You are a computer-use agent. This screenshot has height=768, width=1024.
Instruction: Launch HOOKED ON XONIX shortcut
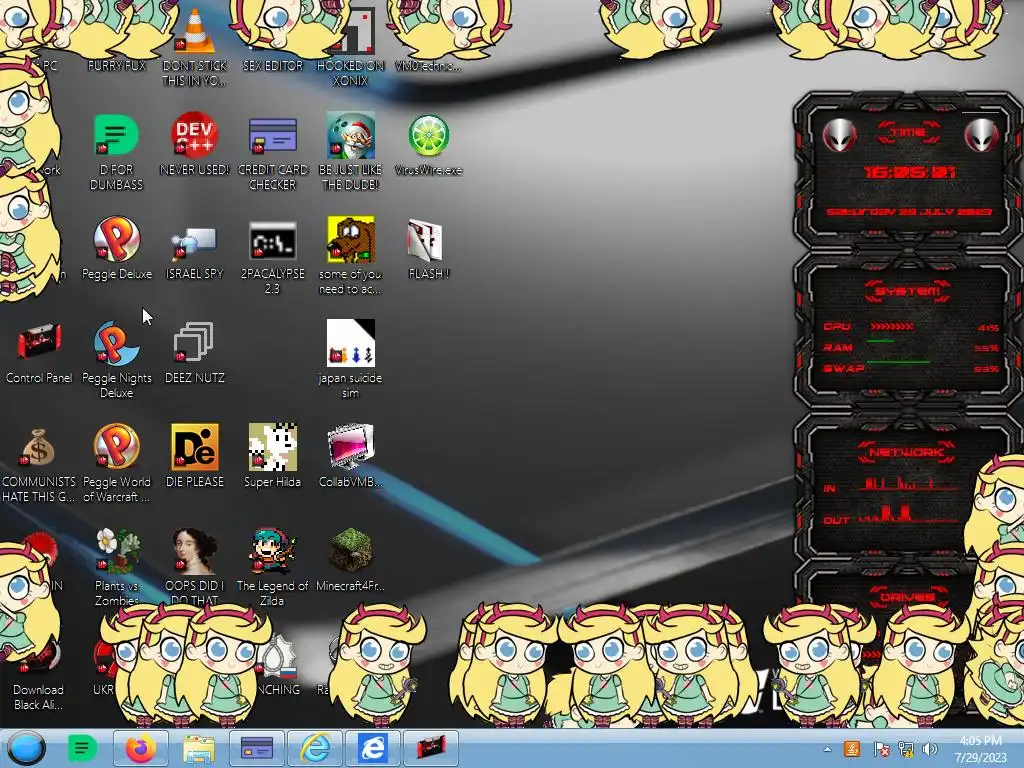(x=351, y=47)
